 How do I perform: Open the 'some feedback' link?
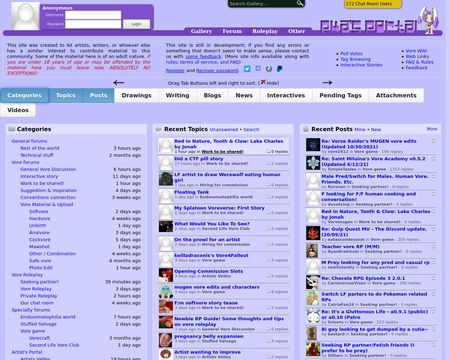click(203, 56)
